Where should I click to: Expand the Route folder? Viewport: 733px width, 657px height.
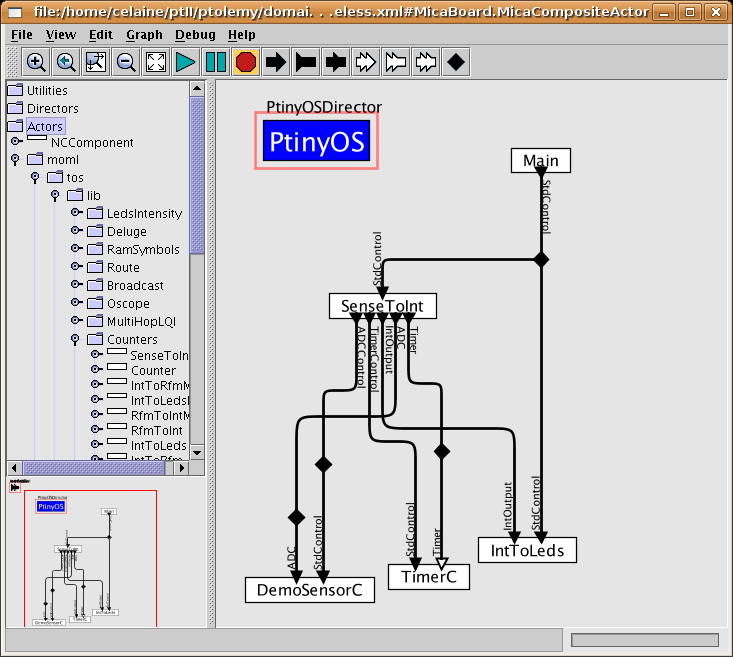[x=76, y=267]
